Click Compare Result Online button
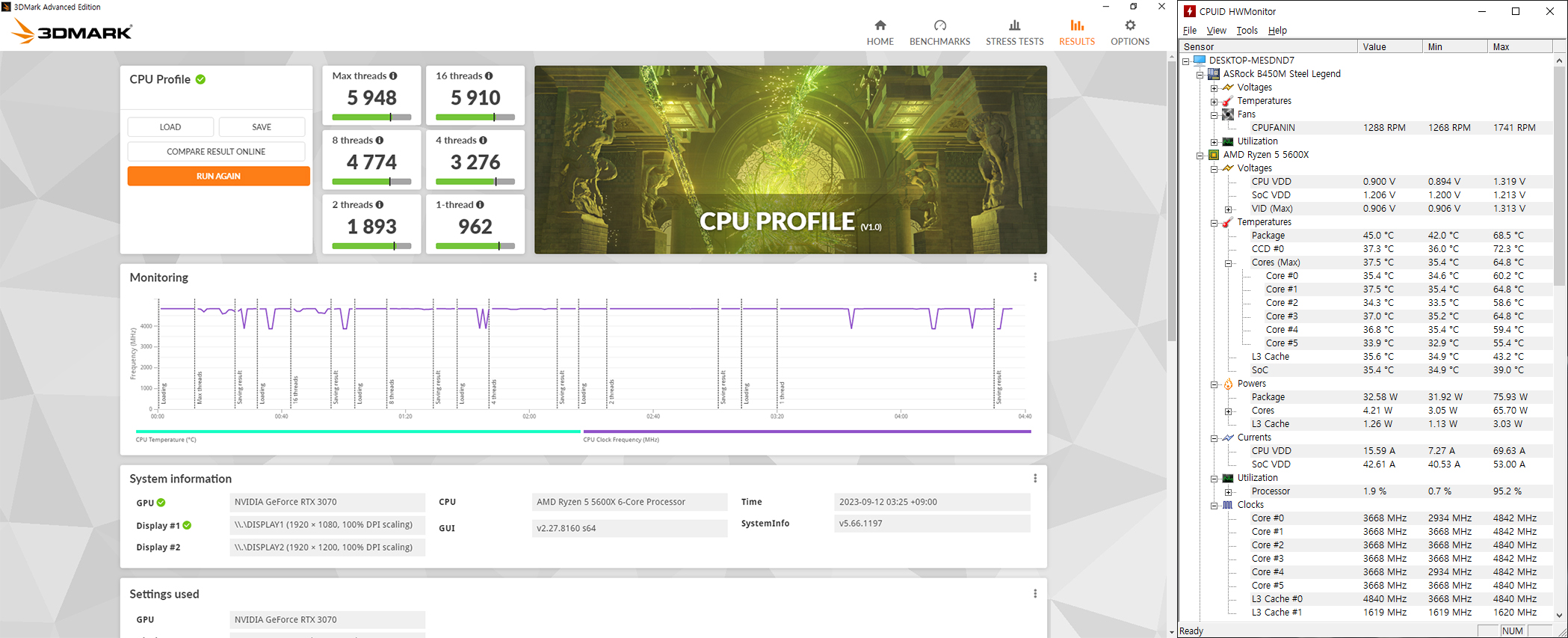 (216, 152)
